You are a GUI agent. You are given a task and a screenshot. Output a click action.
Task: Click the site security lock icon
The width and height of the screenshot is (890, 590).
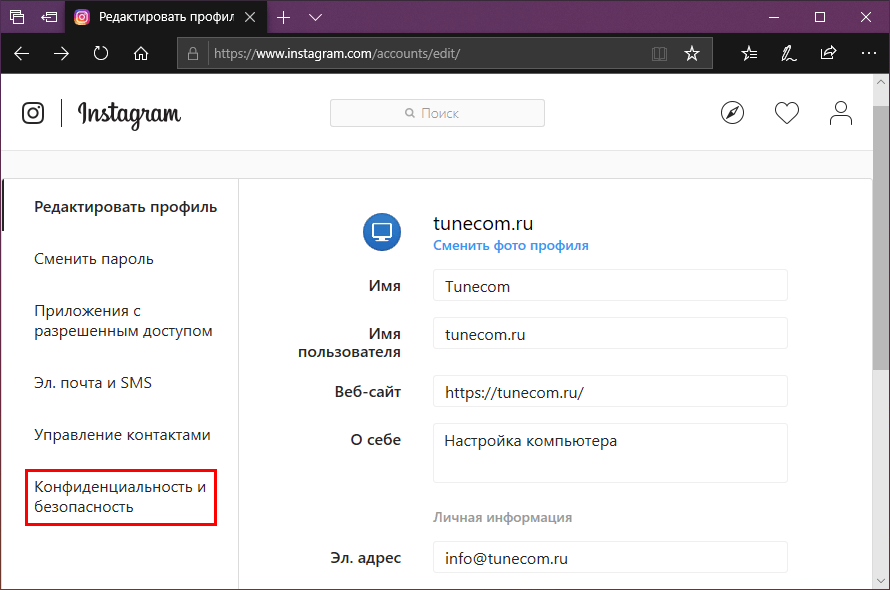193,53
